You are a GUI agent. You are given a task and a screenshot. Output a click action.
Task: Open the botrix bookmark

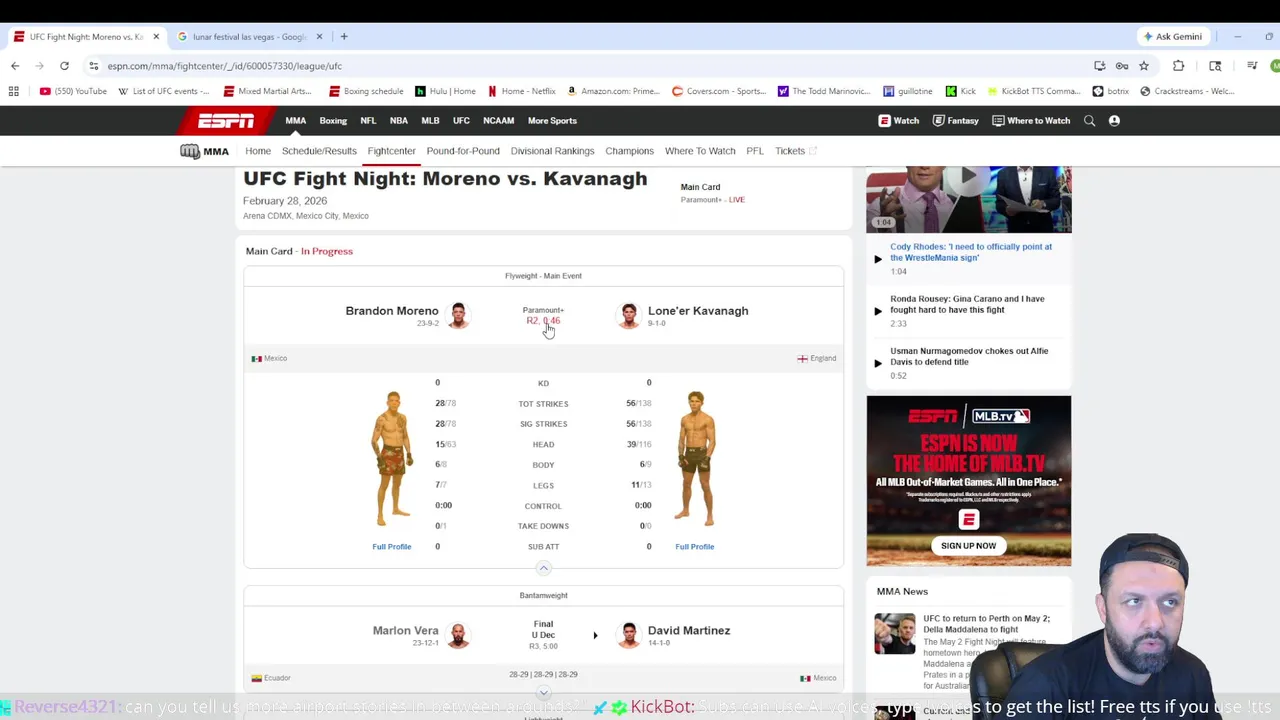coord(1111,91)
